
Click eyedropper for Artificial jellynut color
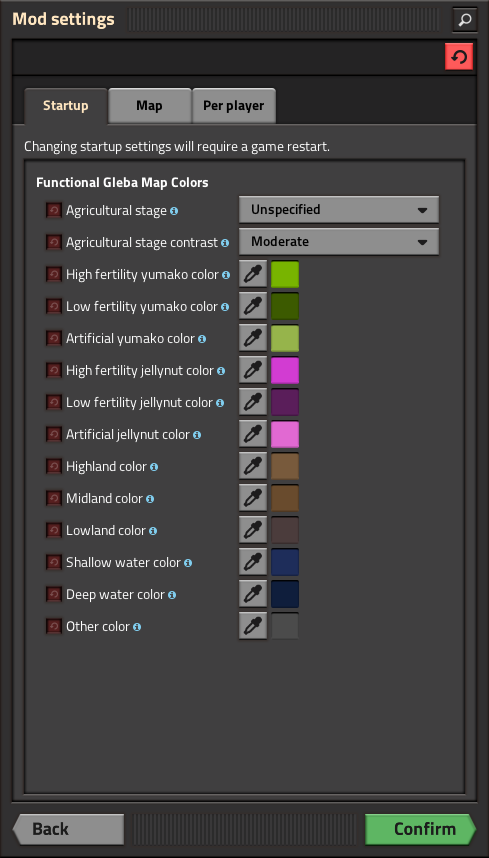pyautogui.click(x=253, y=434)
